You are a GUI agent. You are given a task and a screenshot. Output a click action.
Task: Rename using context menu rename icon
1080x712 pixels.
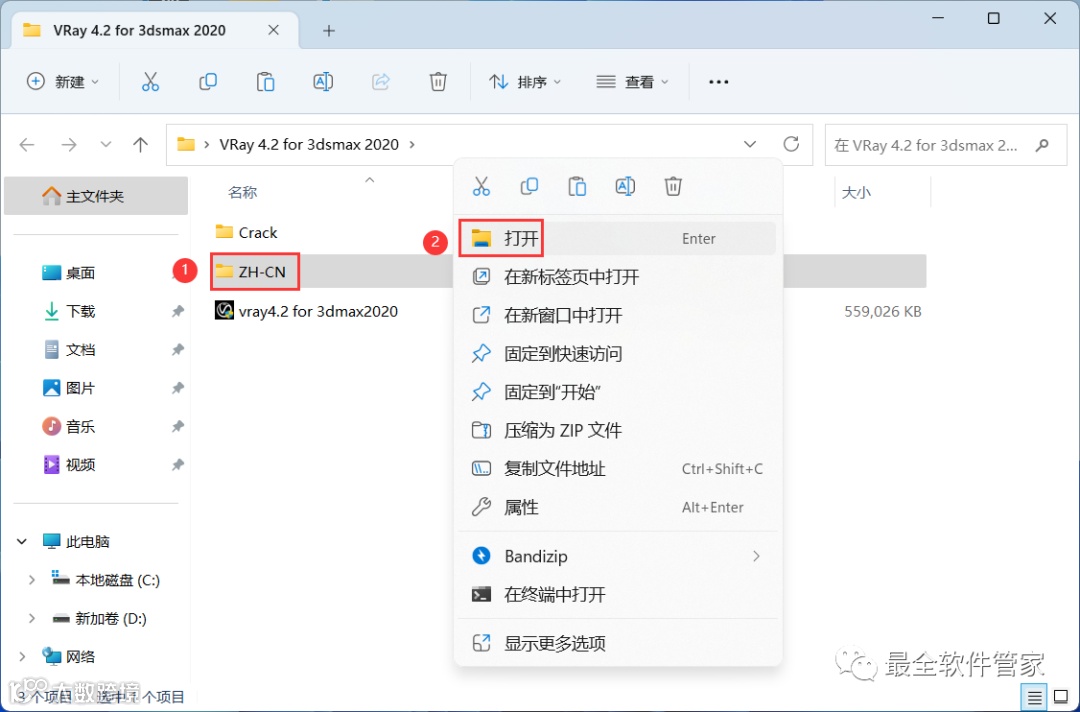625,186
